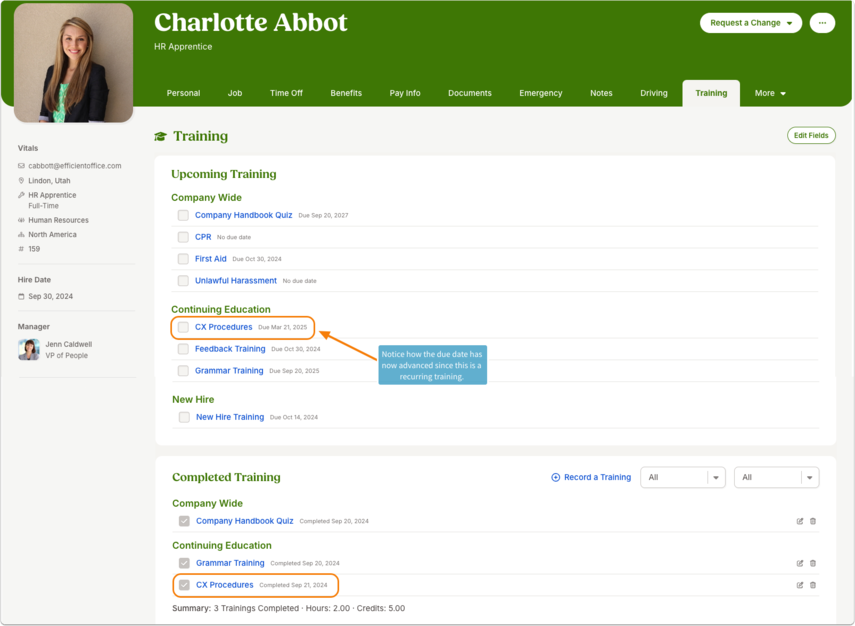Open the Unlawful Harassment training link

(236, 281)
